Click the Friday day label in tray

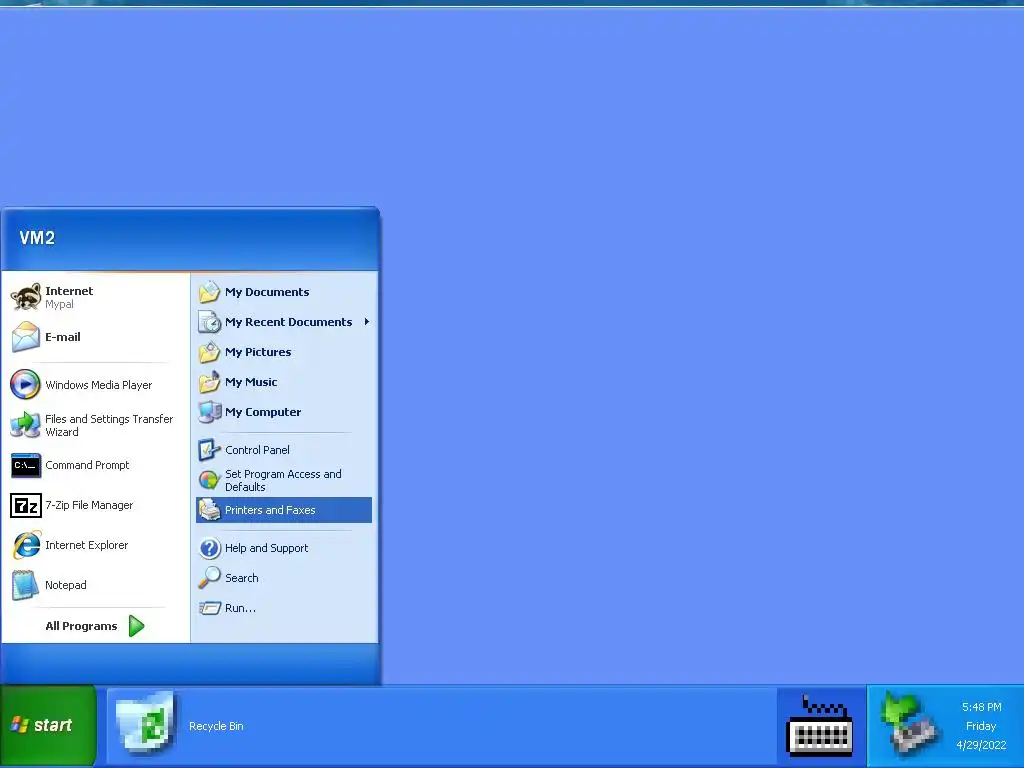point(981,726)
